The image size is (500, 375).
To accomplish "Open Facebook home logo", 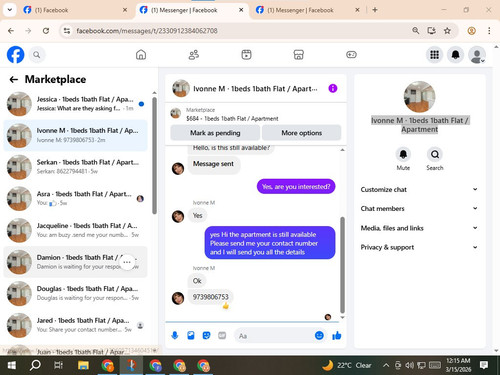I will tap(15, 55).
